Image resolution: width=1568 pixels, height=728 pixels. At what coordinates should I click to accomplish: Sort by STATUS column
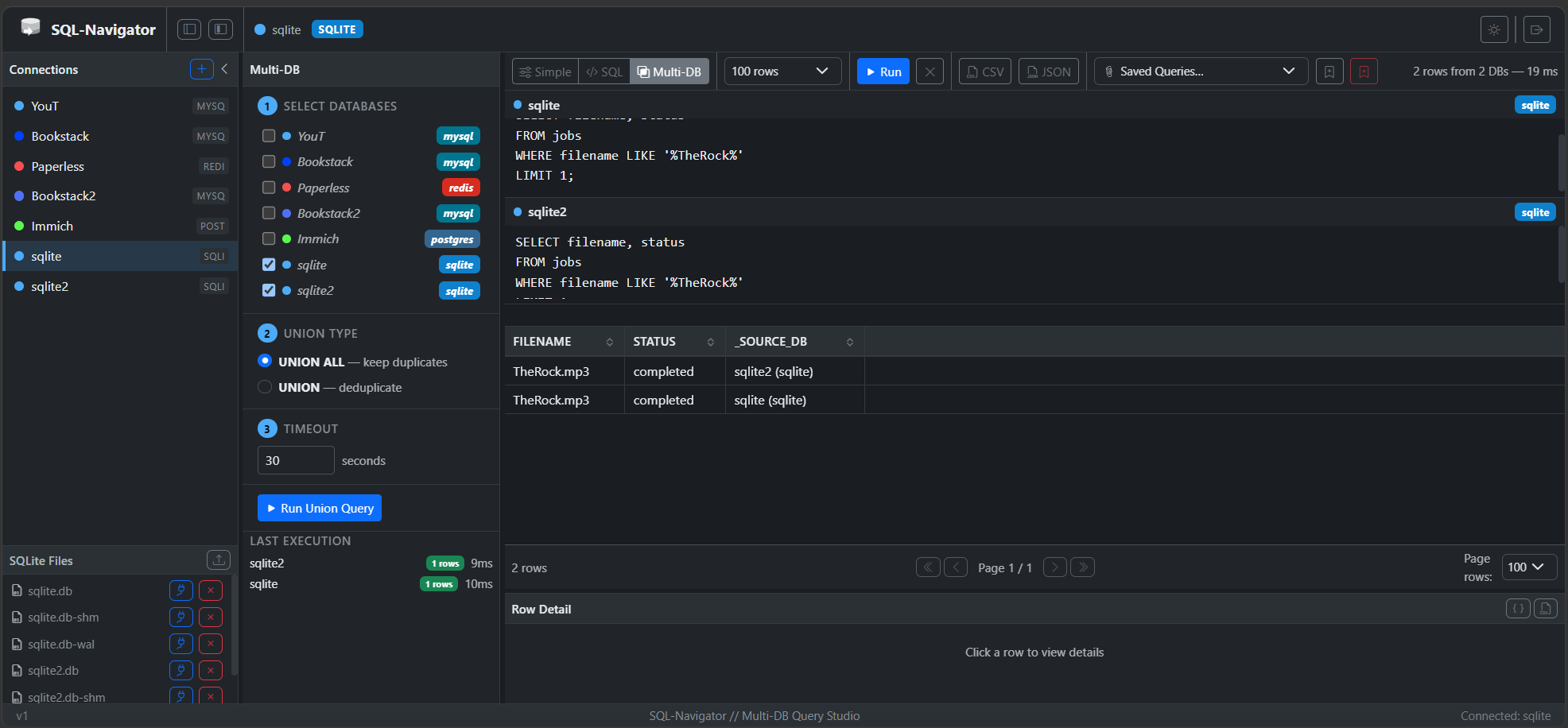point(674,342)
